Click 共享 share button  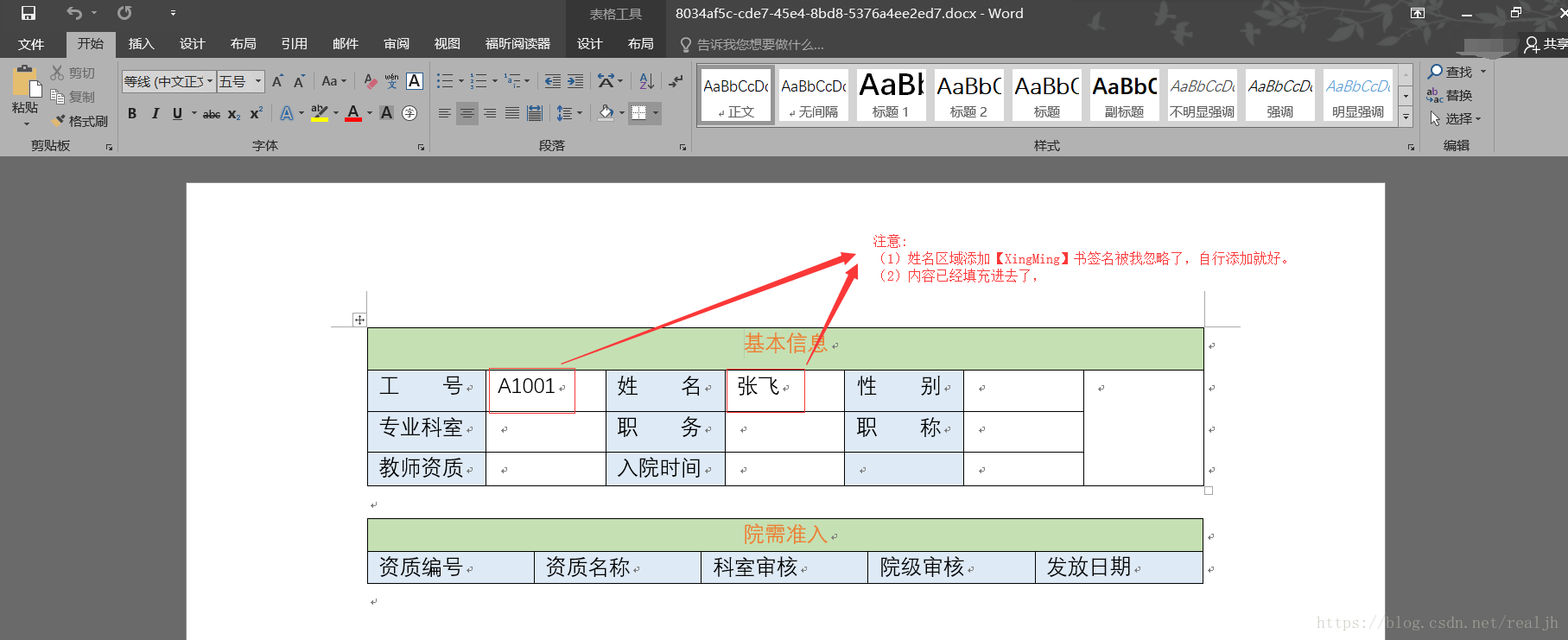(x=1546, y=44)
